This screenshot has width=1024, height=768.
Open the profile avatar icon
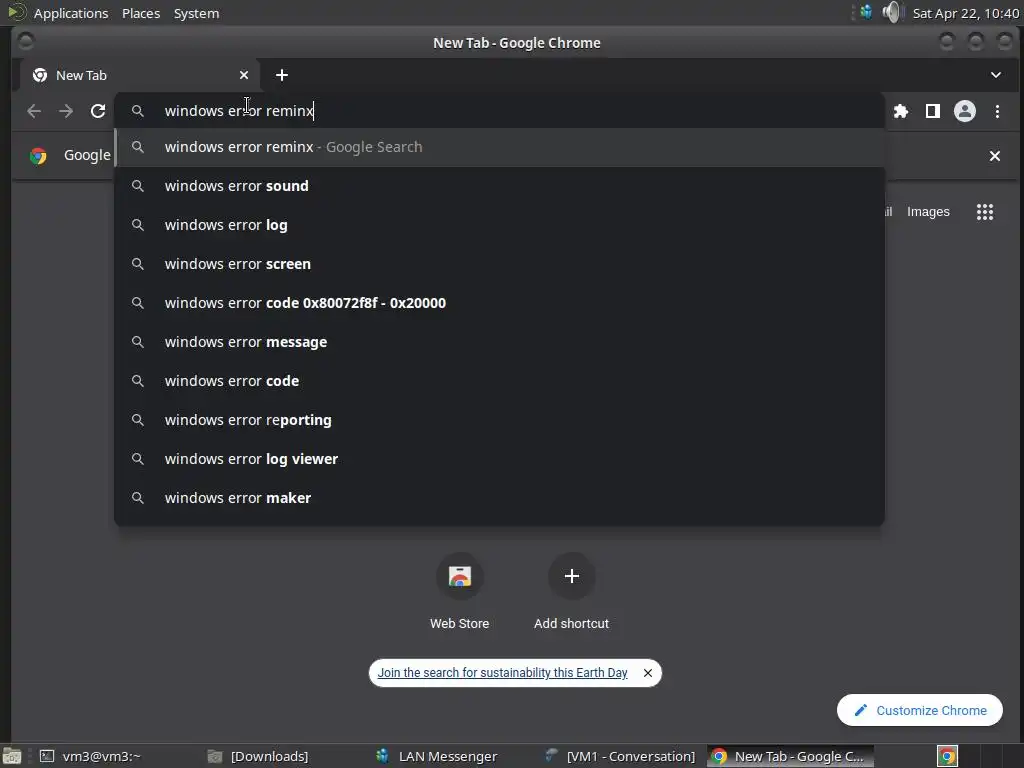click(965, 111)
